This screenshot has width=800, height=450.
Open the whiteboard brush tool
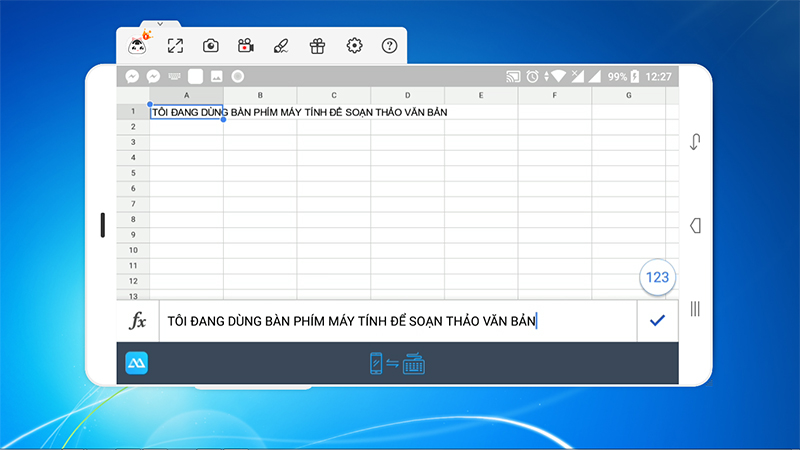pos(281,46)
